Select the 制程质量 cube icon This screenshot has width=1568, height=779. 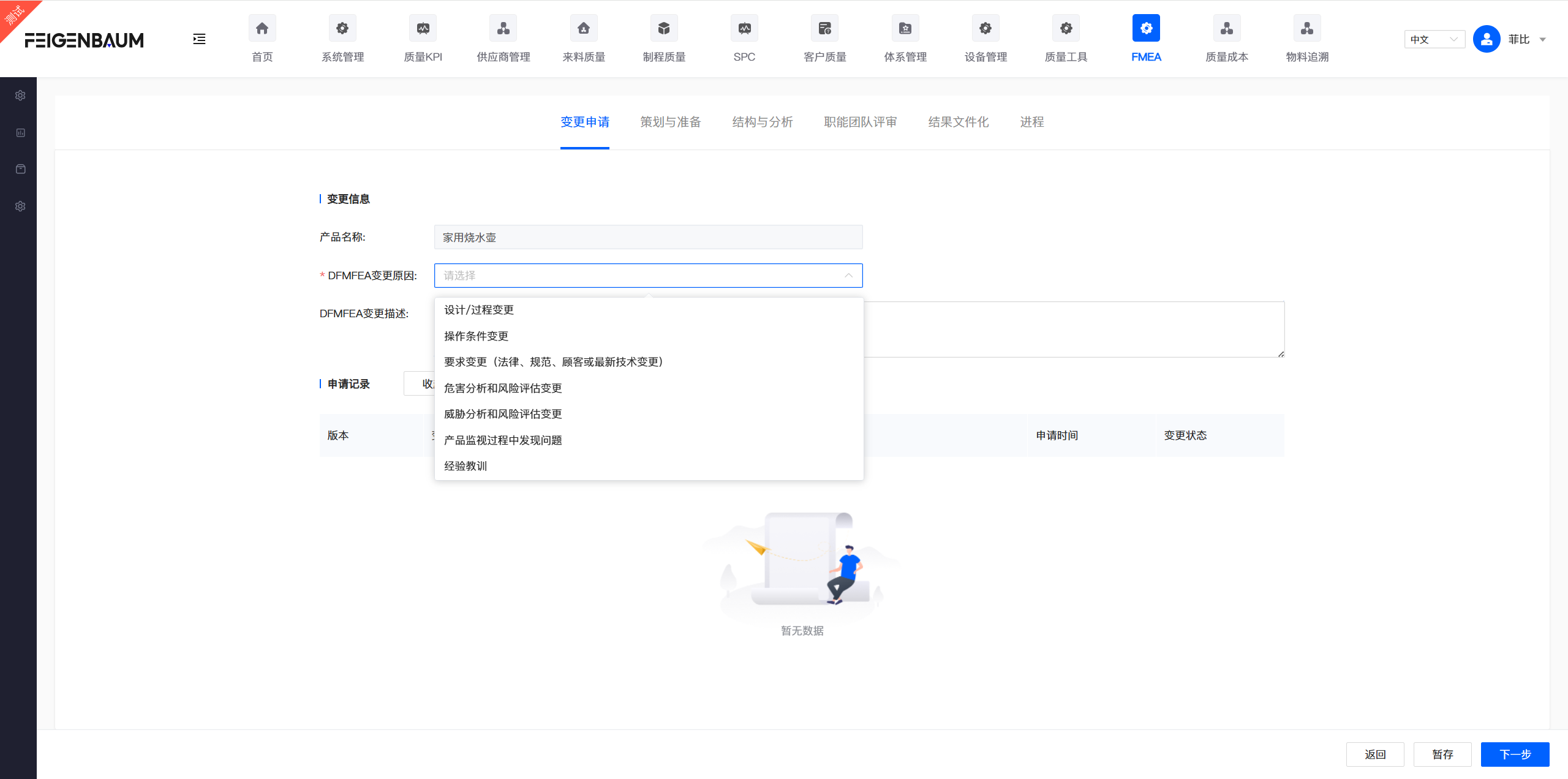coord(663,28)
